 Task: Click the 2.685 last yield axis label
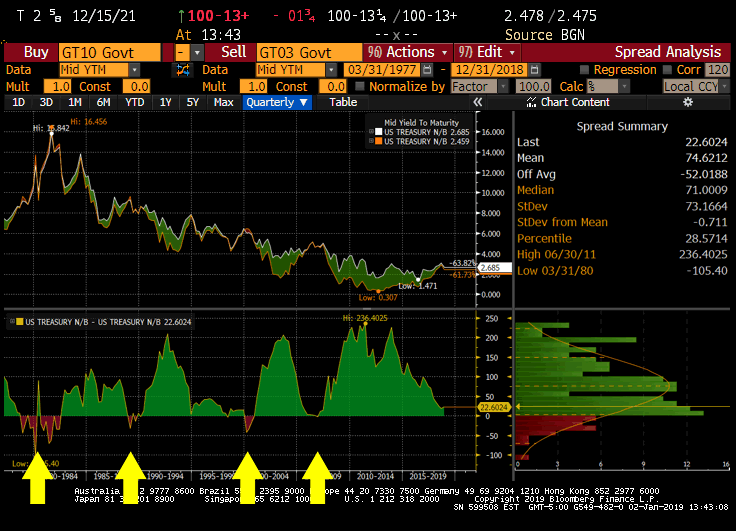click(x=492, y=268)
